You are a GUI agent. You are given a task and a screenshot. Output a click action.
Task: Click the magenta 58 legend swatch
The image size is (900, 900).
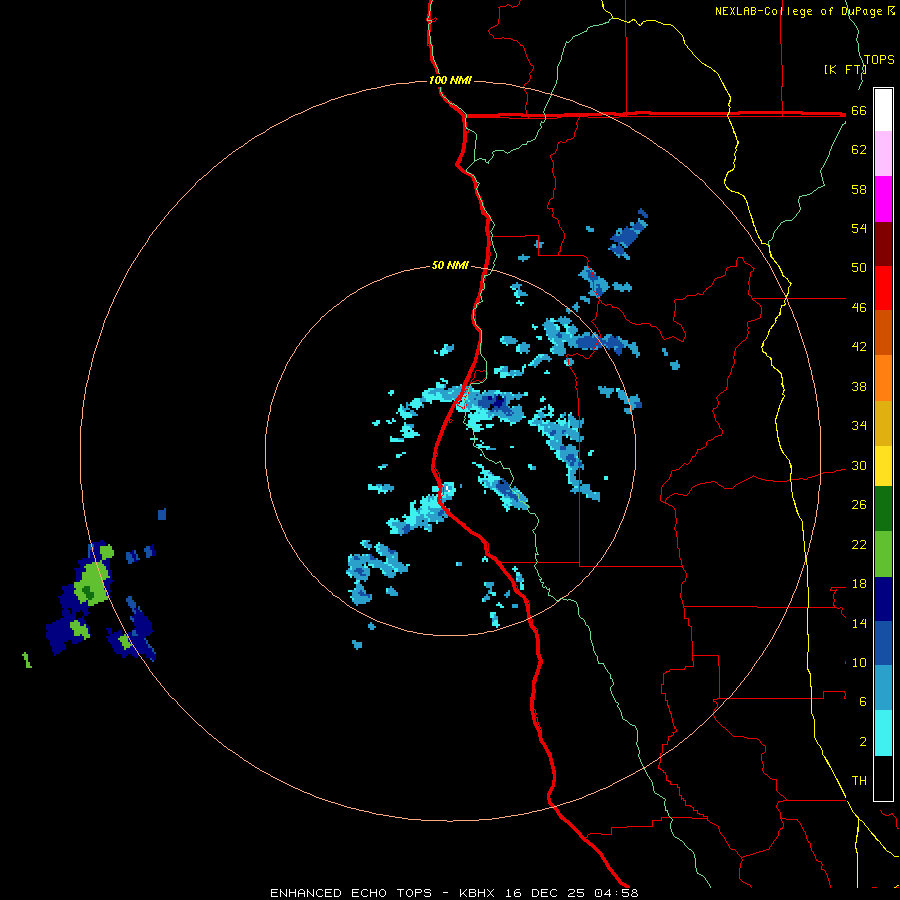[x=883, y=199]
